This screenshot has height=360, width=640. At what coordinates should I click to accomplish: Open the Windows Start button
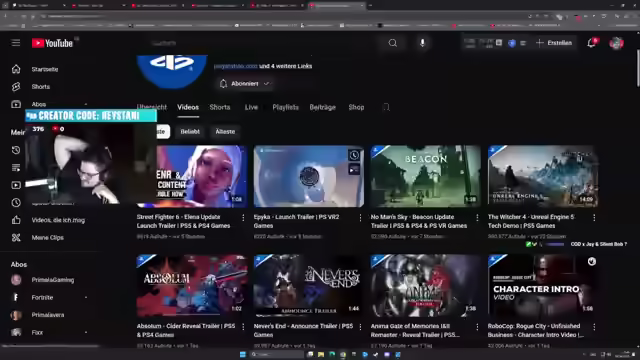coord(243,354)
